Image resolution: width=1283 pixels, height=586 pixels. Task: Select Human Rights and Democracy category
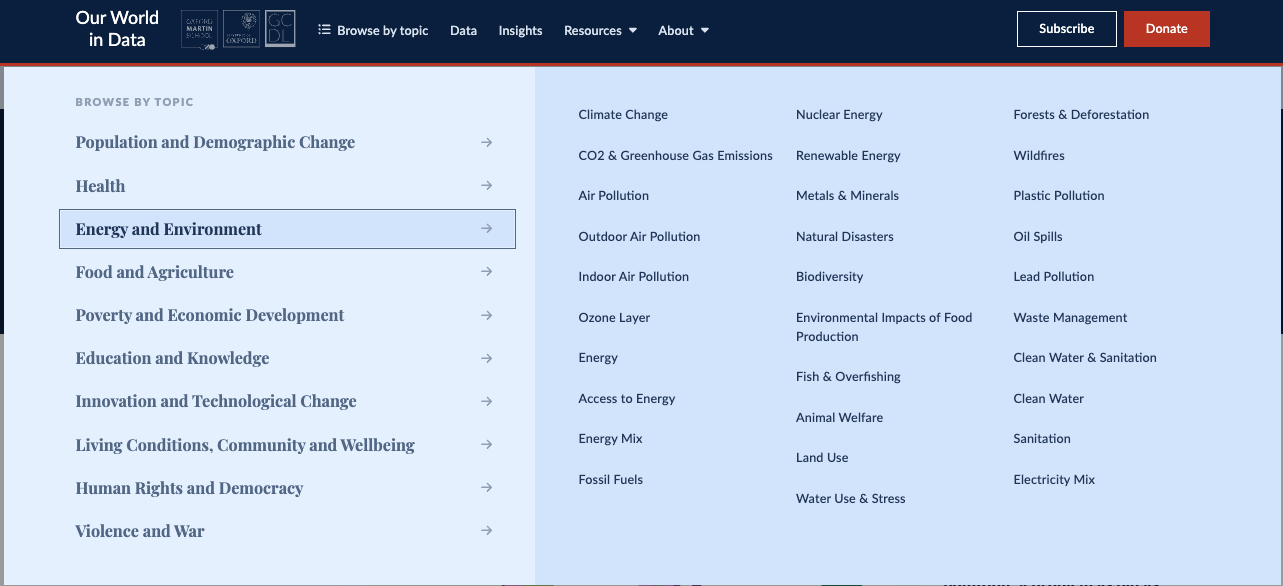[x=189, y=488]
